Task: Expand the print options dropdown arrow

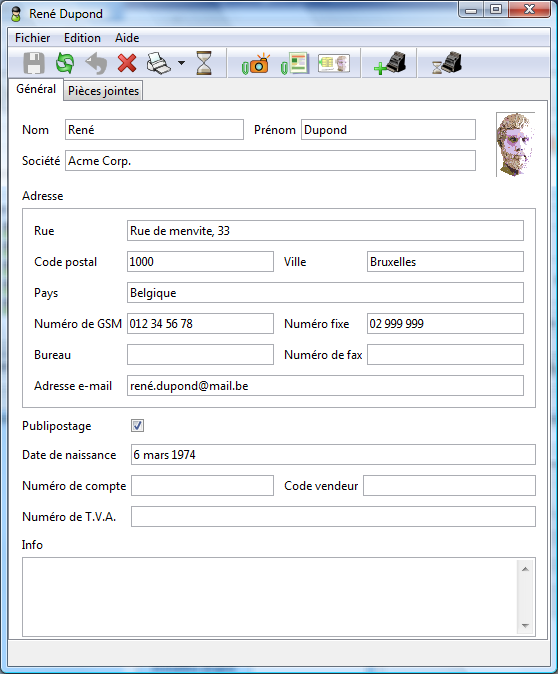Action: click(x=181, y=63)
